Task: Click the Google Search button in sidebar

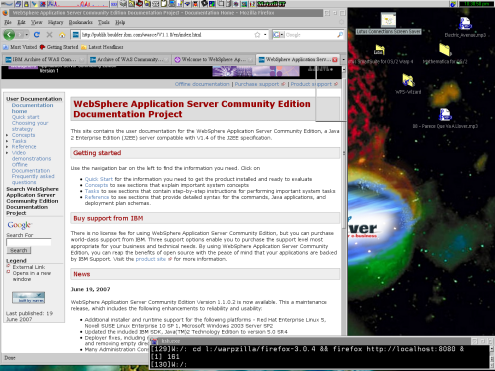Action: pyautogui.click(x=19, y=250)
